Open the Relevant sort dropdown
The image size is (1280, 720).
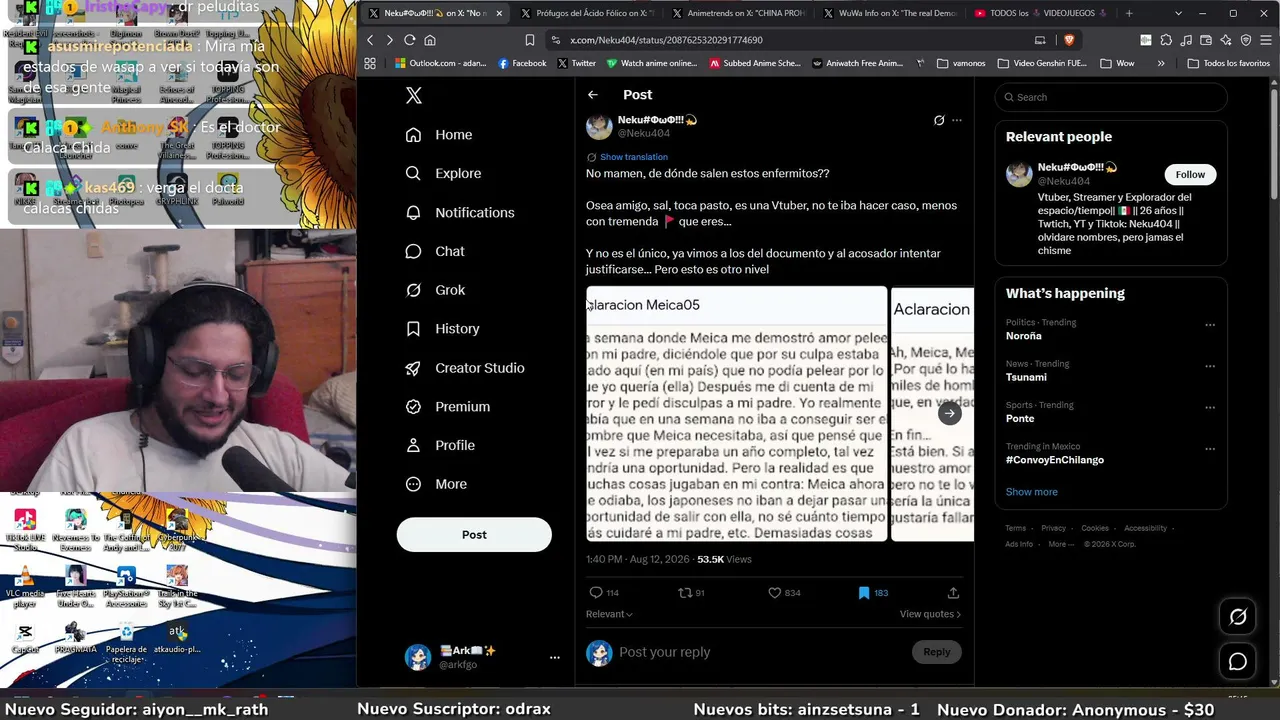[x=609, y=614]
